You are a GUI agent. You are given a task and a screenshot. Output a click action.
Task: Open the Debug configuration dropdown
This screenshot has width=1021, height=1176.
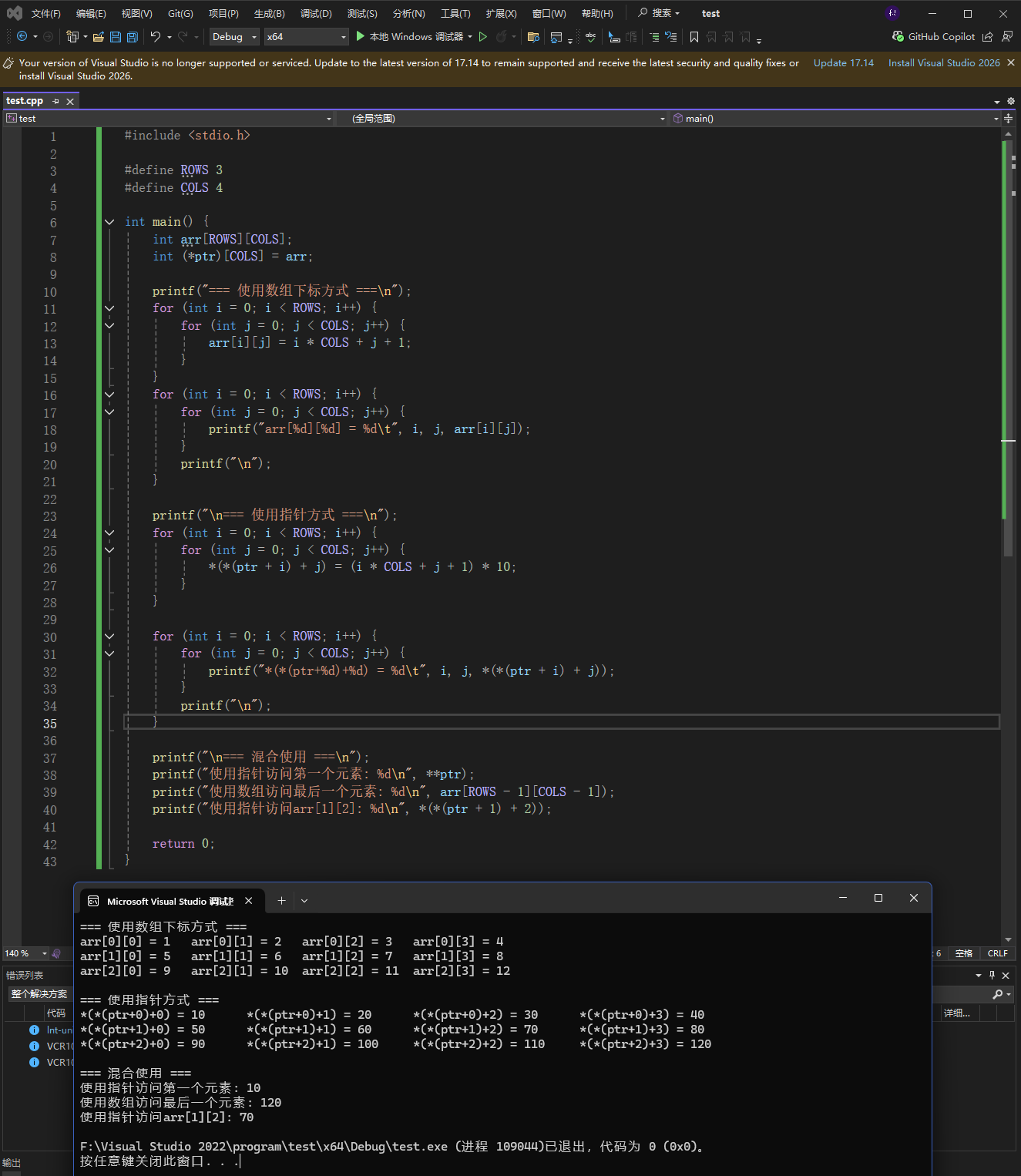233,36
